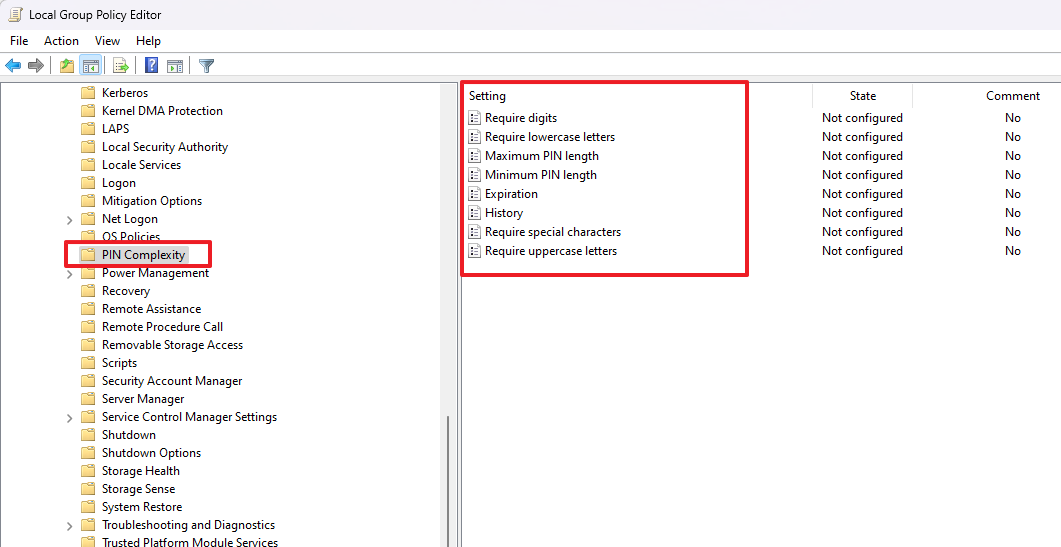Click Not configured state for Require digits
1061x547 pixels.
[862, 118]
